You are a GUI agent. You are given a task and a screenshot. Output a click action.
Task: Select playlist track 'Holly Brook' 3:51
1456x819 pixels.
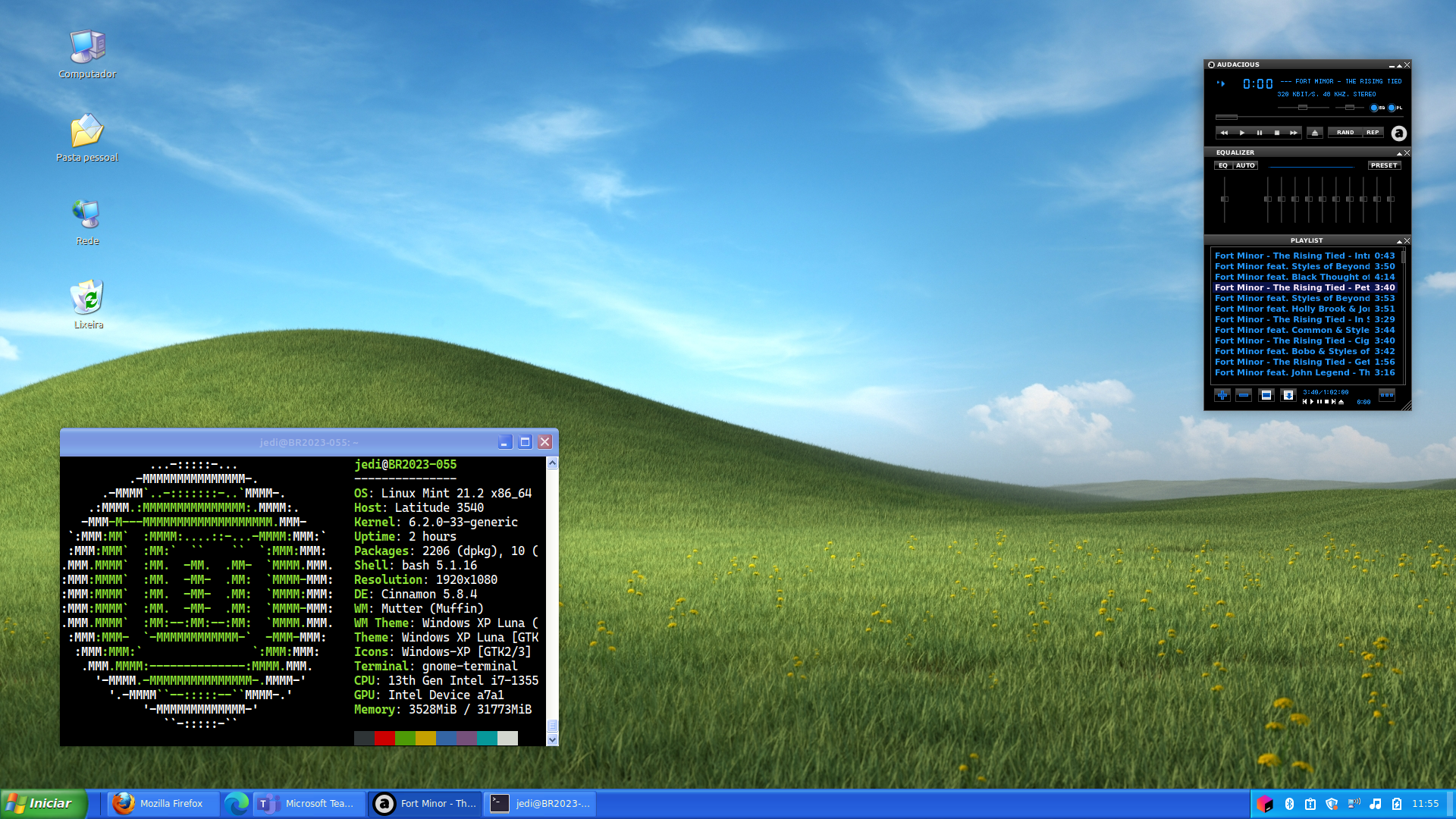click(1305, 309)
